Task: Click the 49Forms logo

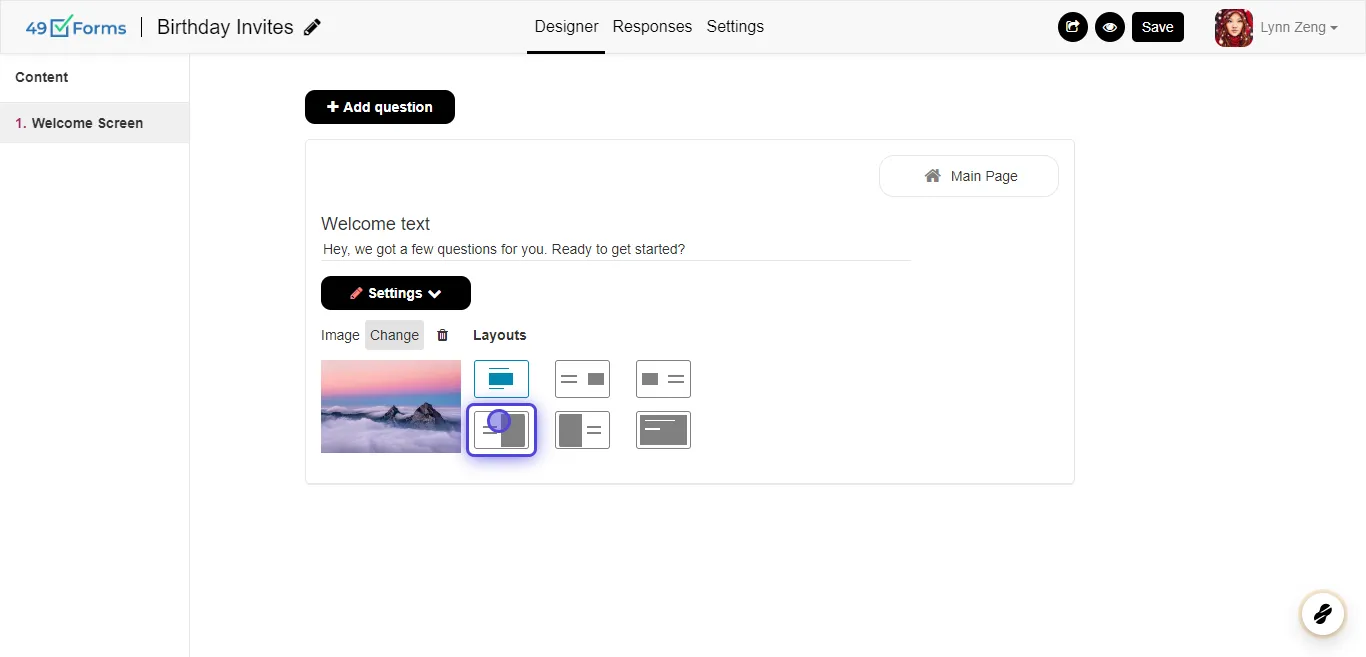Action: pos(76,27)
